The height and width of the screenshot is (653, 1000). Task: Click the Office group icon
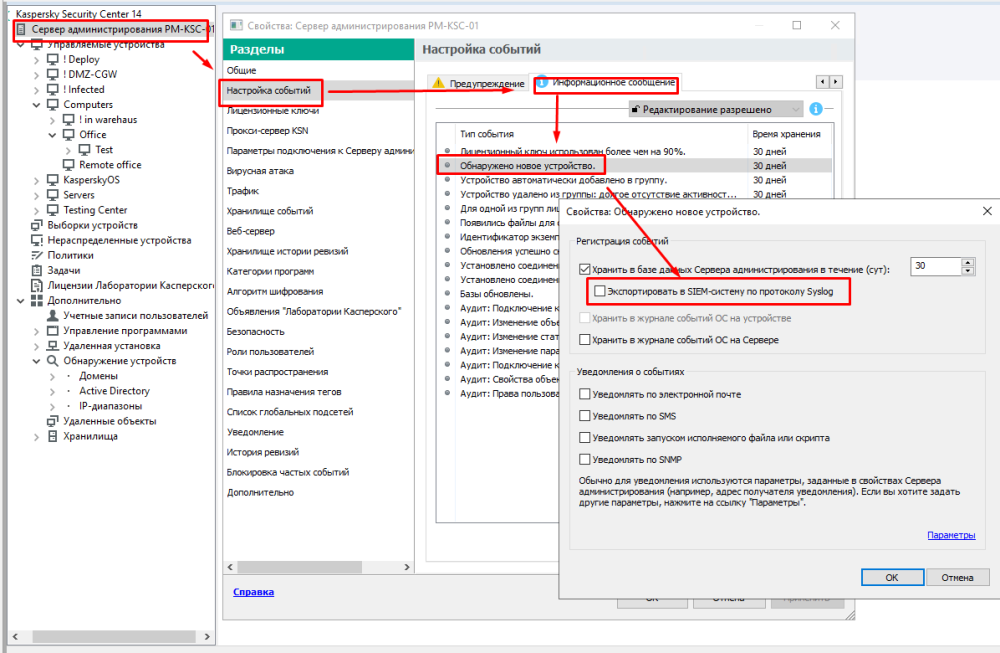[x=69, y=135]
